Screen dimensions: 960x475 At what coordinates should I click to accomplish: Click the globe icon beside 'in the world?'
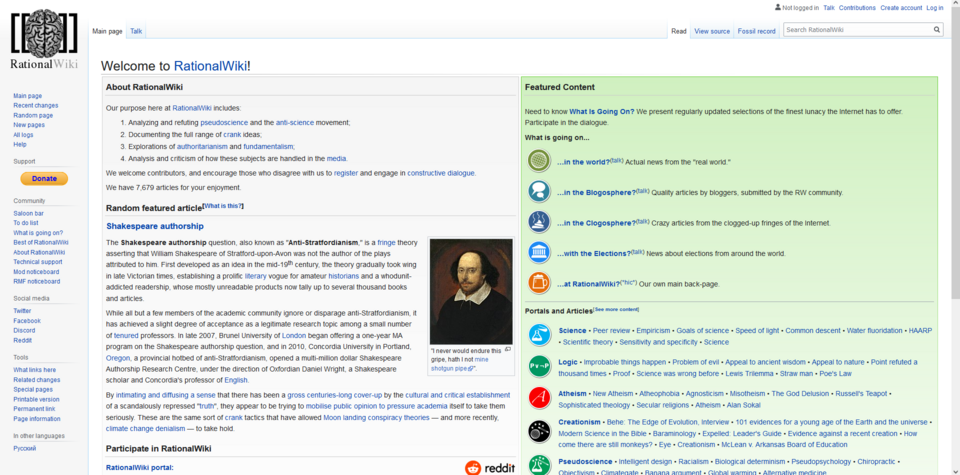click(539, 161)
